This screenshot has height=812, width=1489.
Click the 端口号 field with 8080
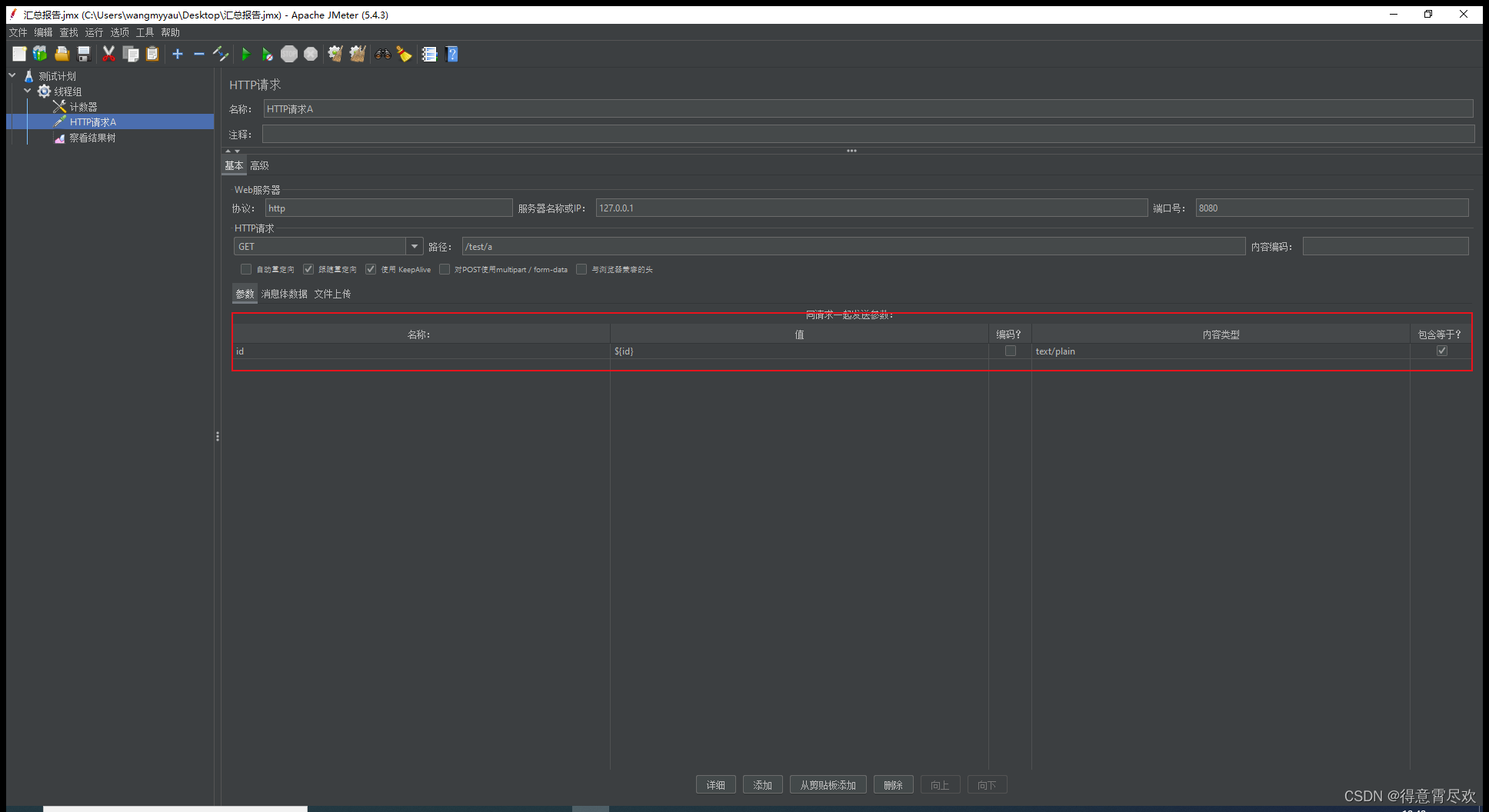click(x=1332, y=208)
